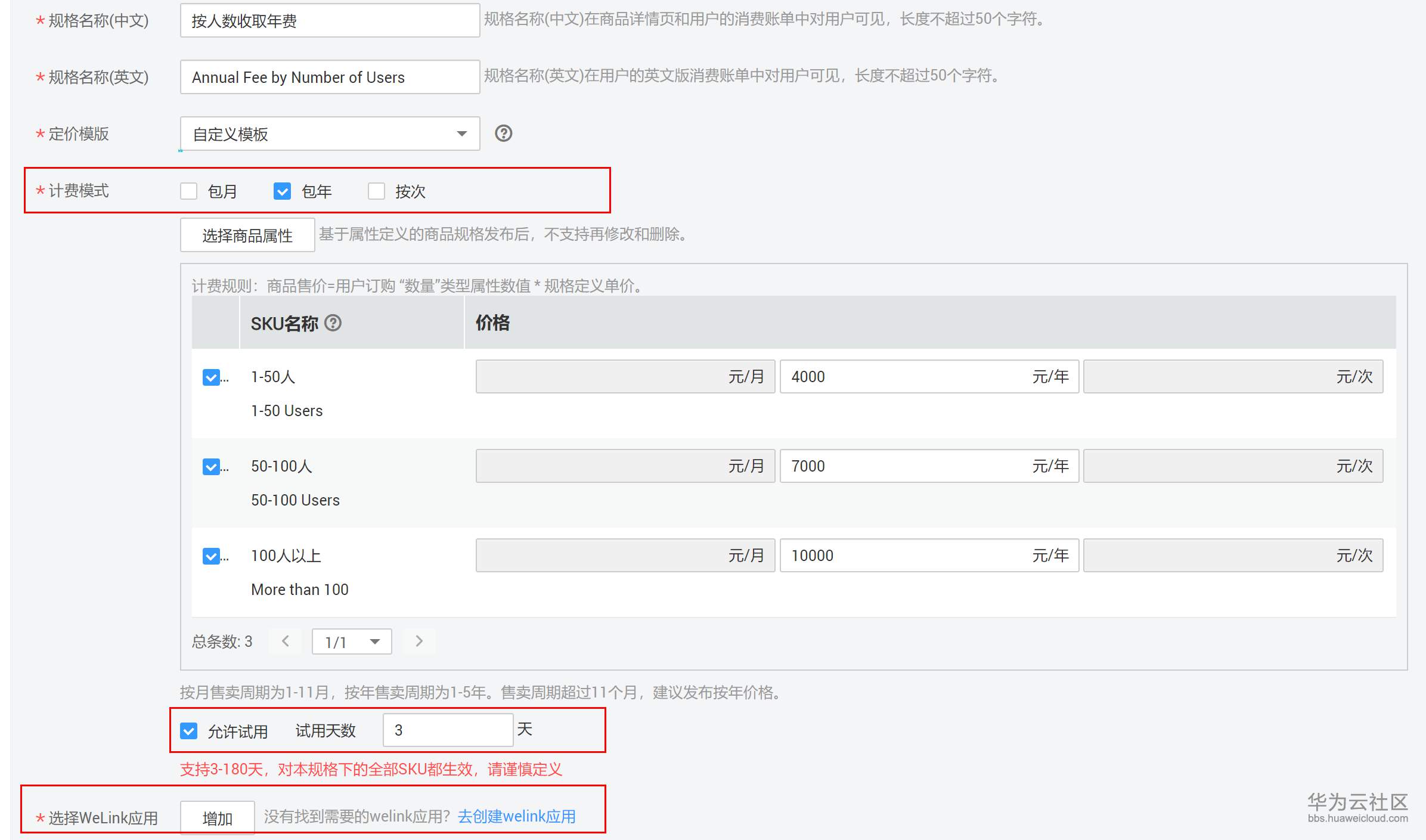Click the Annual Fee by Number of Users field

tap(330, 78)
